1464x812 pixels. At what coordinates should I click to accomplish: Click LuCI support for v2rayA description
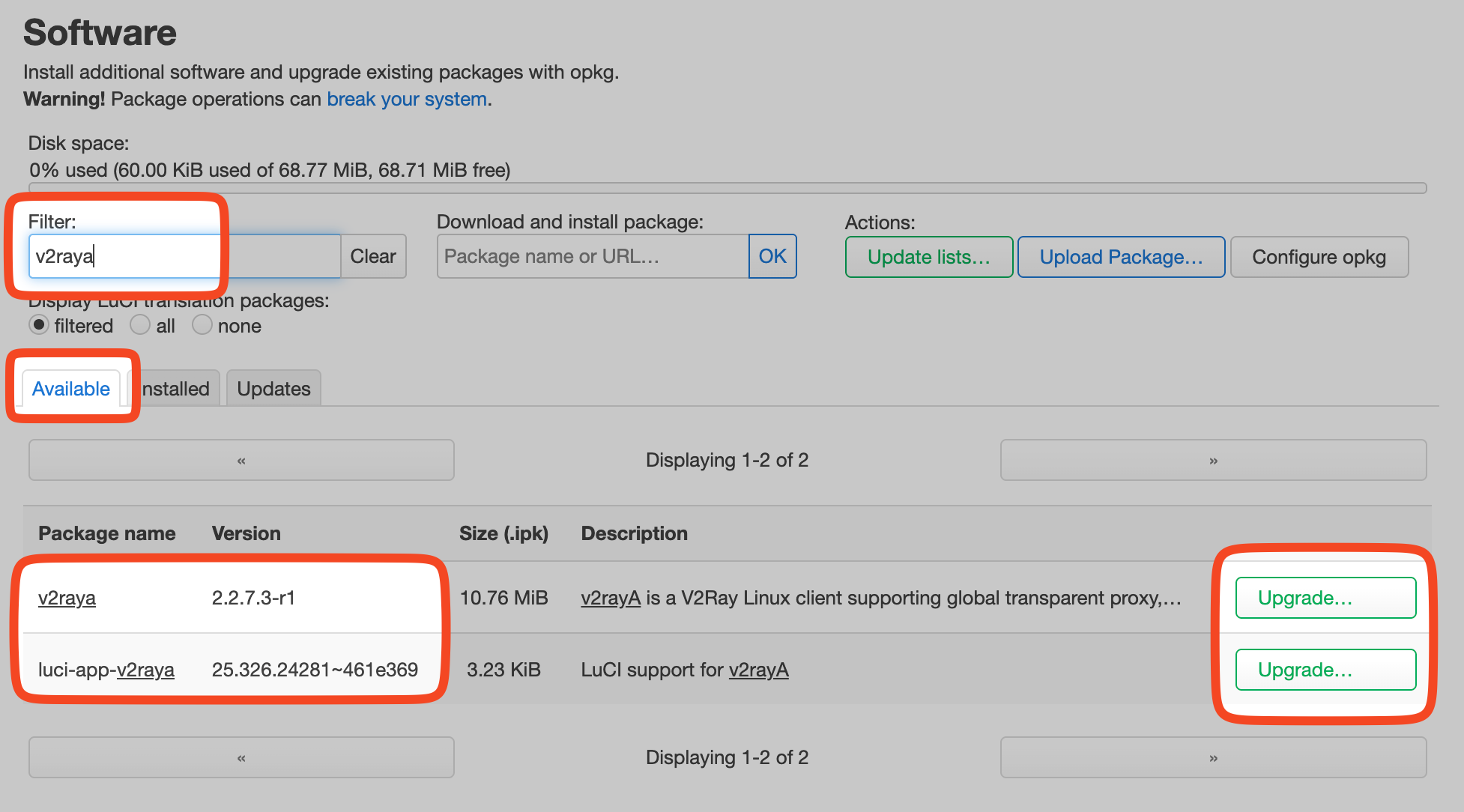685,670
